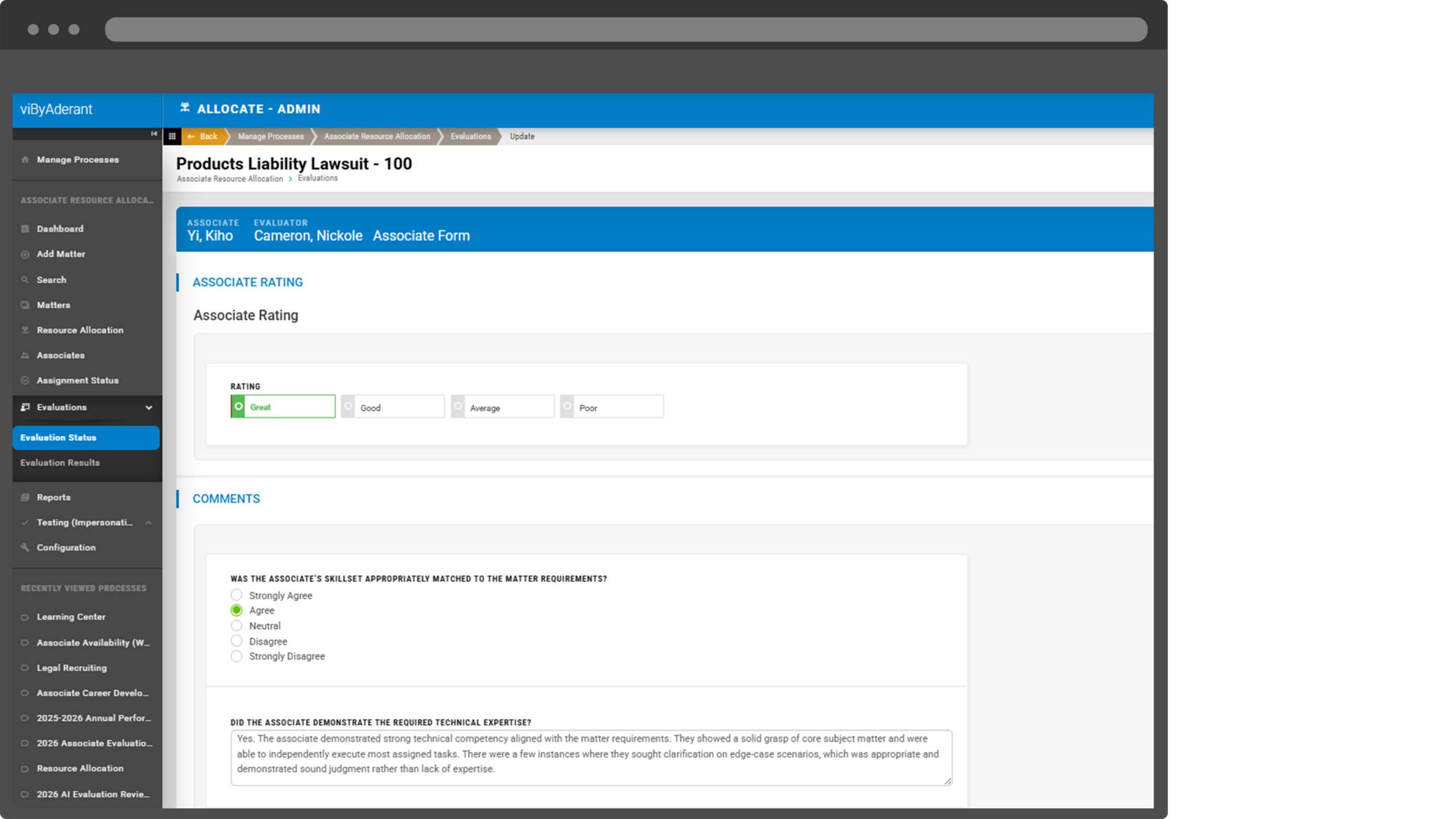
Task: Select the Poor rating option
Action: 612,407
